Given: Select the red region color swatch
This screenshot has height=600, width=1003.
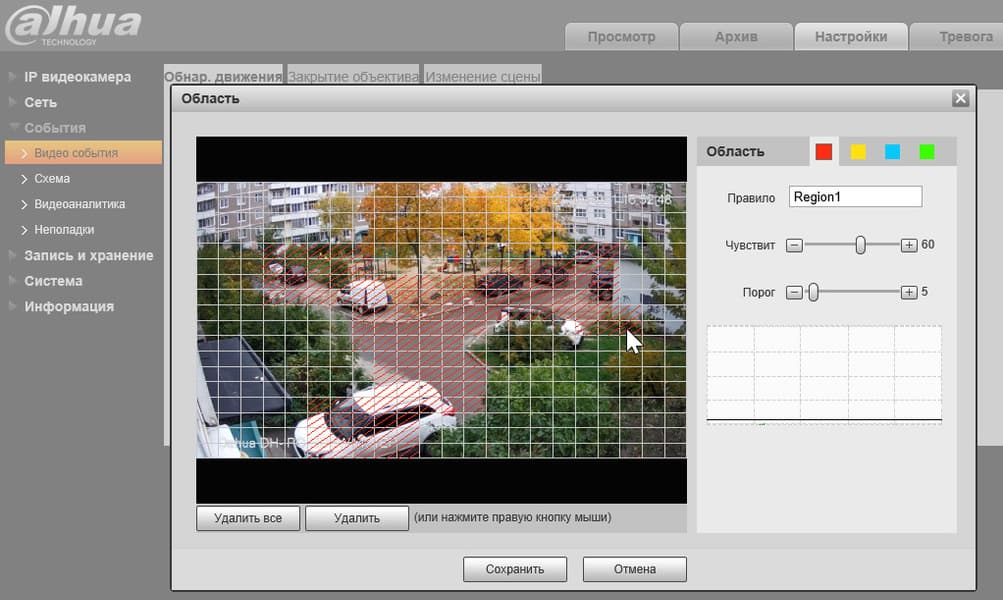Looking at the screenshot, I should 823,152.
